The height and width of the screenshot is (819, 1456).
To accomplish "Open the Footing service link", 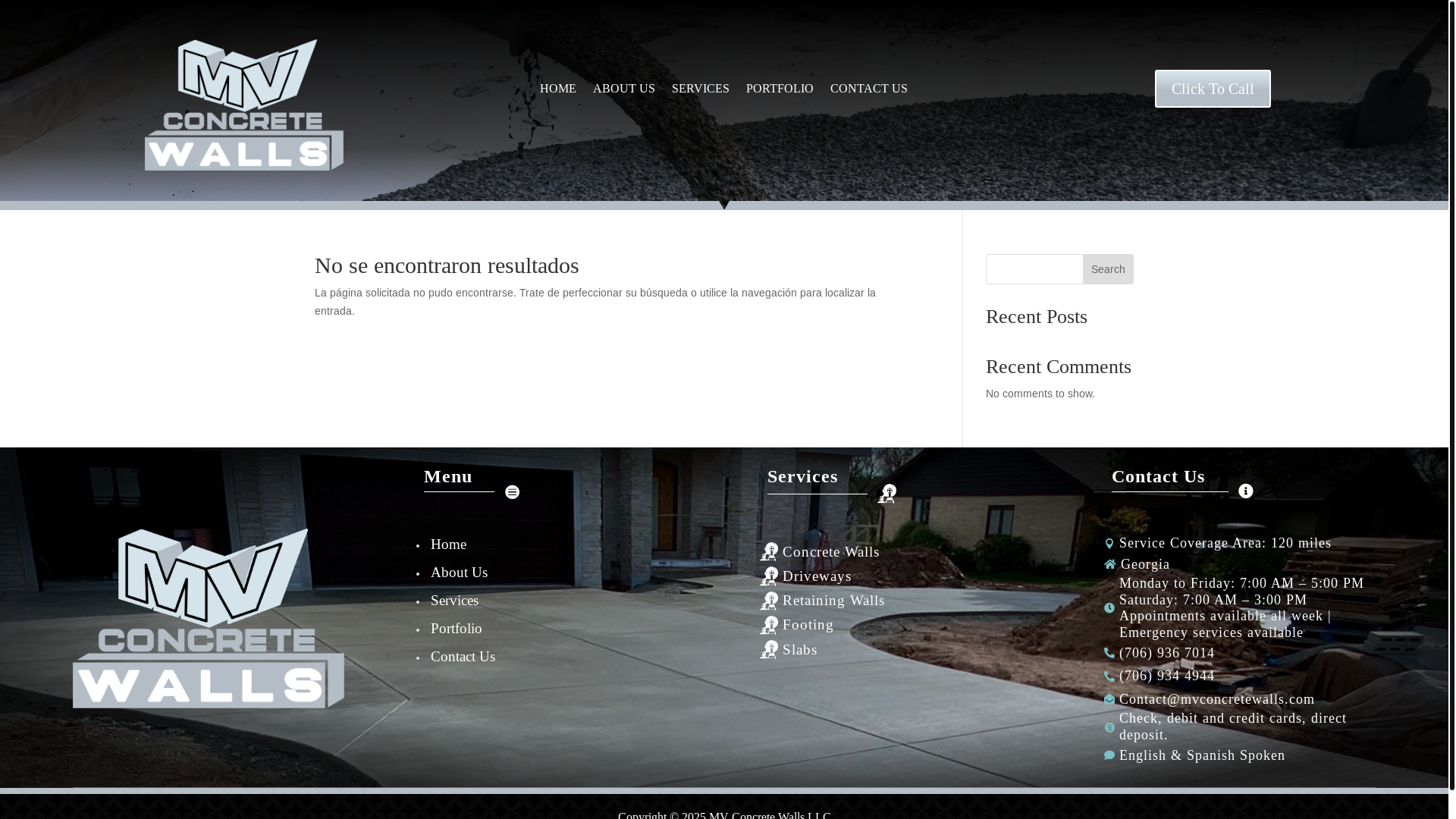I will pos(808,625).
